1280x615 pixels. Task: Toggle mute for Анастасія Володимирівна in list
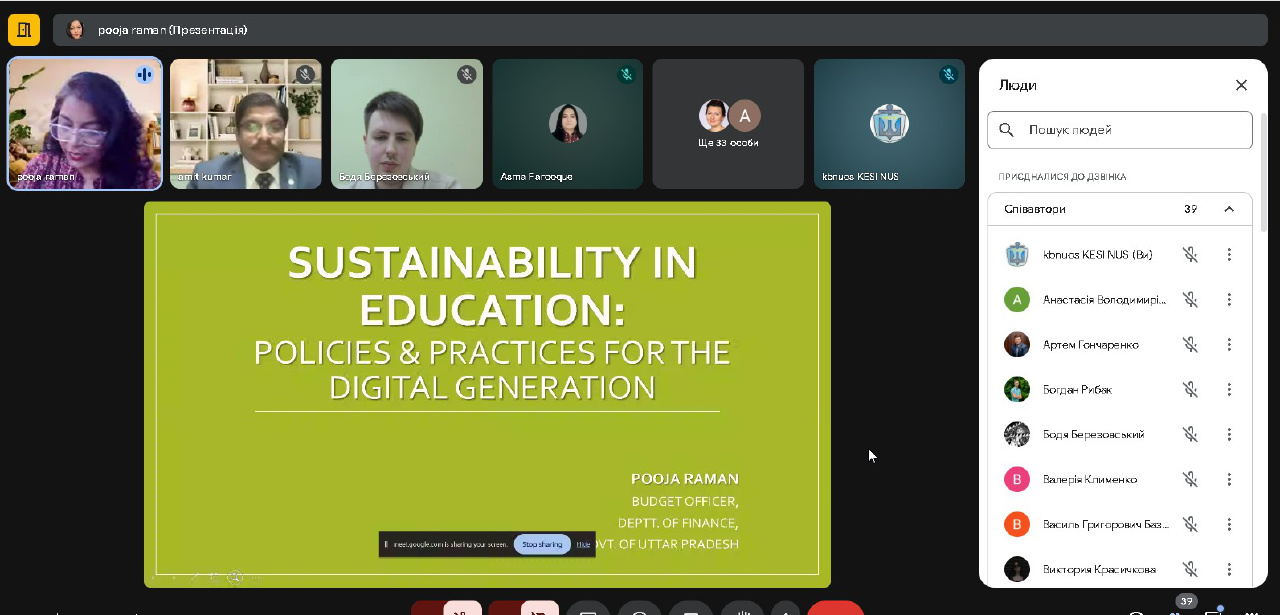[x=1190, y=300]
